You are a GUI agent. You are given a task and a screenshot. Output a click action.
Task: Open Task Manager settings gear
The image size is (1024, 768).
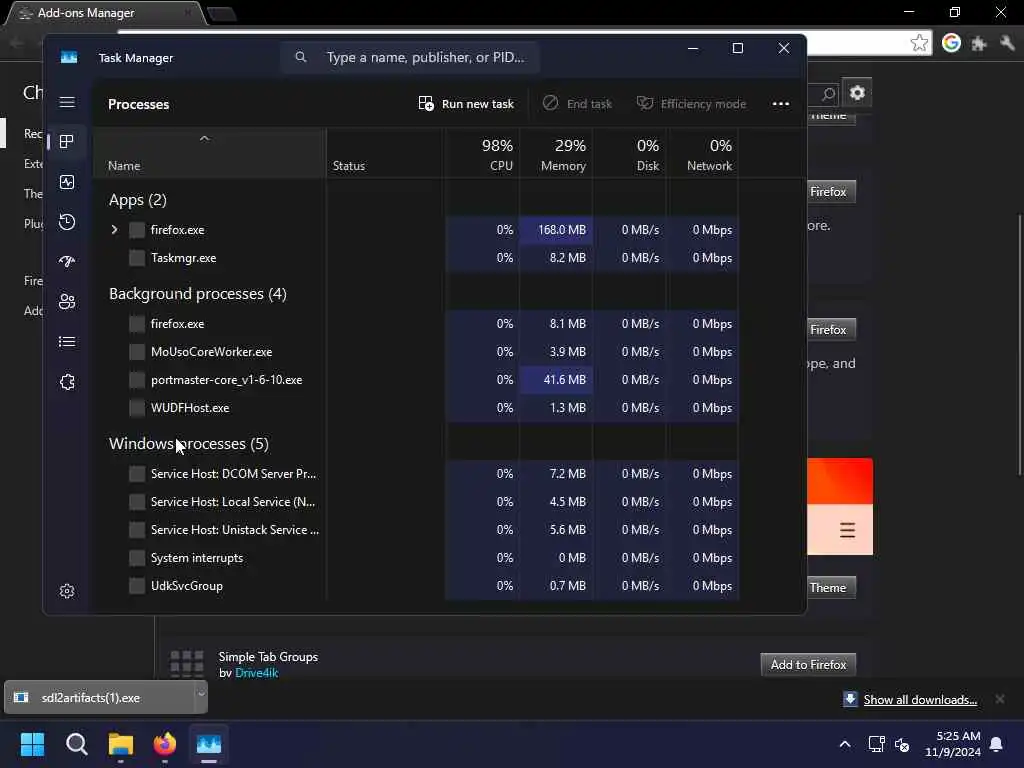click(x=67, y=592)
